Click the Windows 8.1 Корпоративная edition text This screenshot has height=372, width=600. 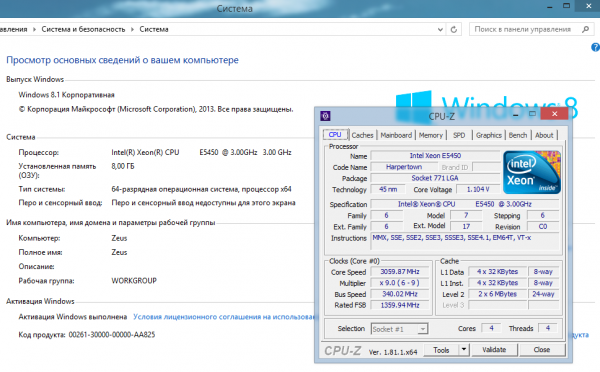[x=67, y=95]
